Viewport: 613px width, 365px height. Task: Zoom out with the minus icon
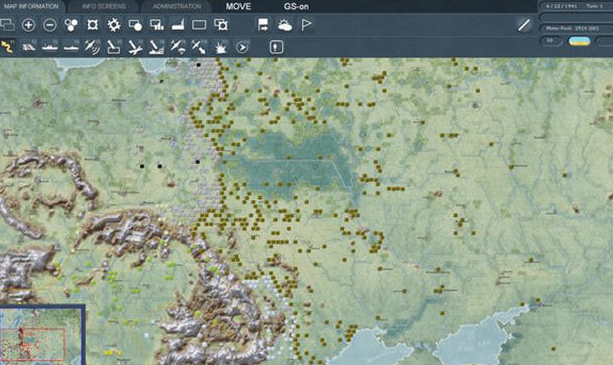coord(50,25)
